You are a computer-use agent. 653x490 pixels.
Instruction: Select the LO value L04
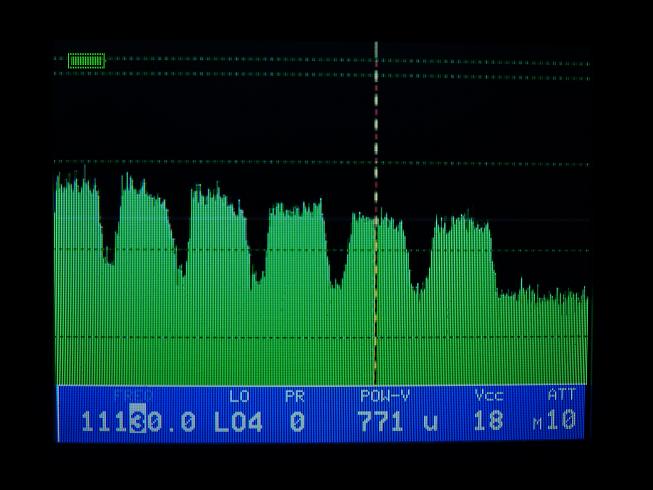(x=238, y=422)
